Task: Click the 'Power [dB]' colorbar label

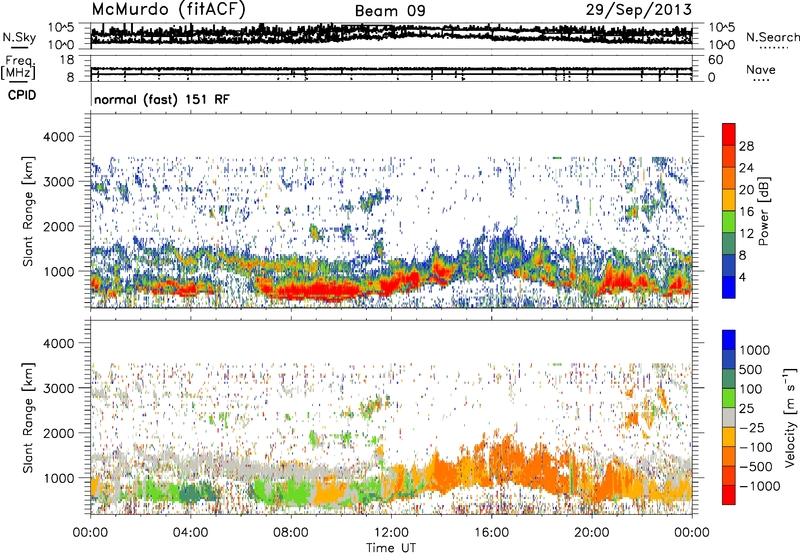Action: tap(764, 211)
